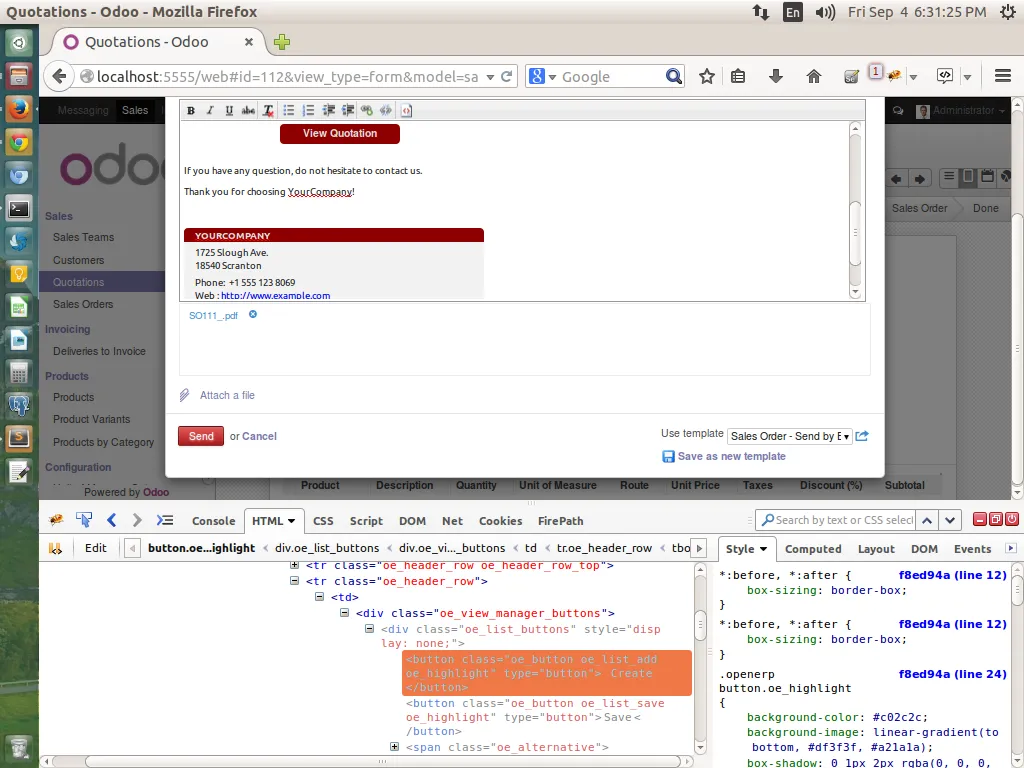
Task: Click the remove link icon
Action: tap(386, 110)
